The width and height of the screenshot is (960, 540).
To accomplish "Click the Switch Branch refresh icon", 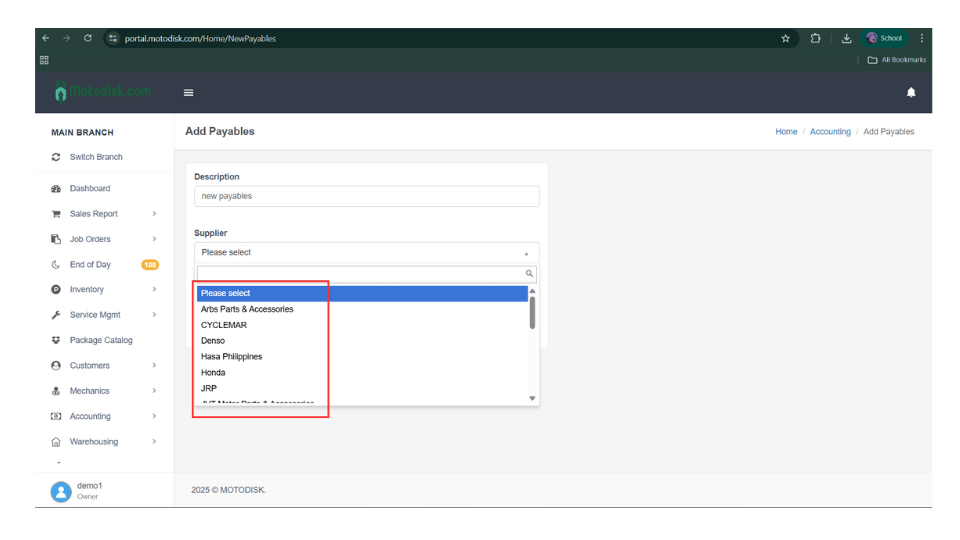I will (56, 157).
